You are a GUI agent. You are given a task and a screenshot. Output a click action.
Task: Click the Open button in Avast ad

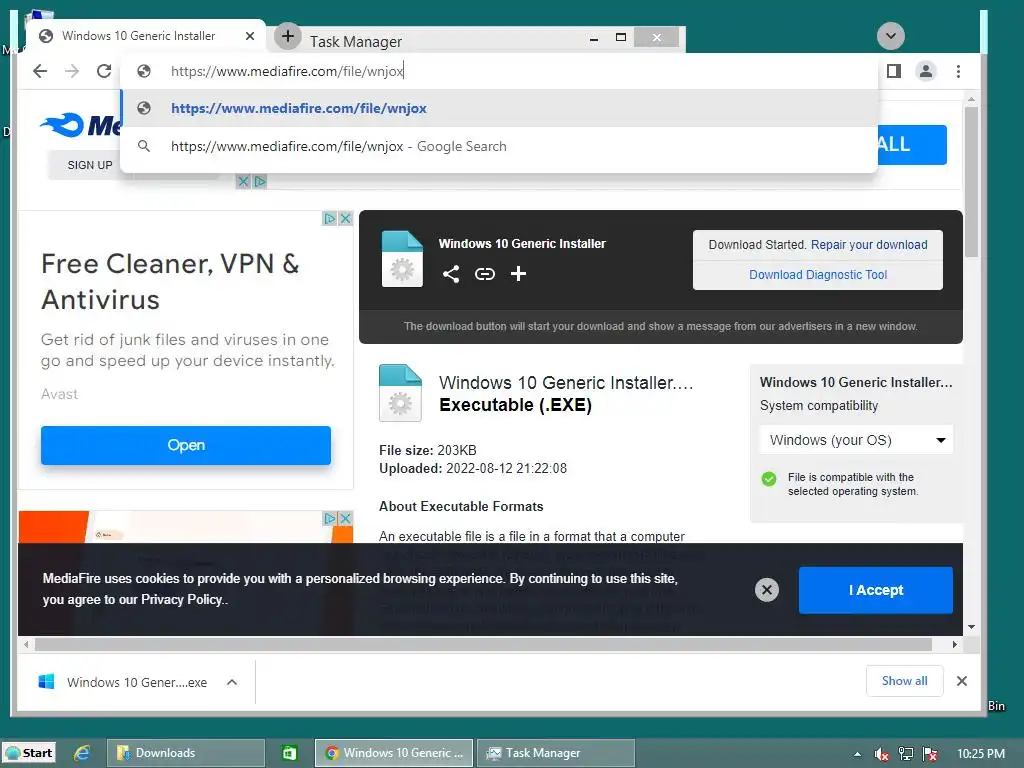pos(185,445)
